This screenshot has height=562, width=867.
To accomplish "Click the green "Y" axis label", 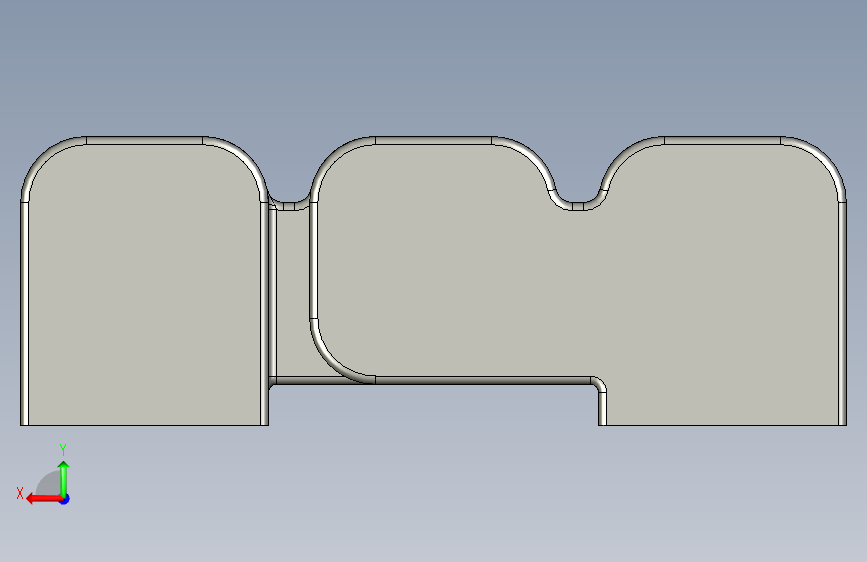I will tap(63, 450).
